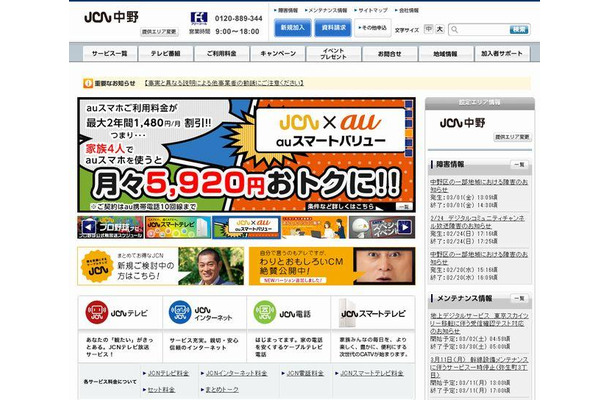Set font size to 中
Image resolution: width=610 pixels, height=400 pixels.
click(x=428, y=29)
